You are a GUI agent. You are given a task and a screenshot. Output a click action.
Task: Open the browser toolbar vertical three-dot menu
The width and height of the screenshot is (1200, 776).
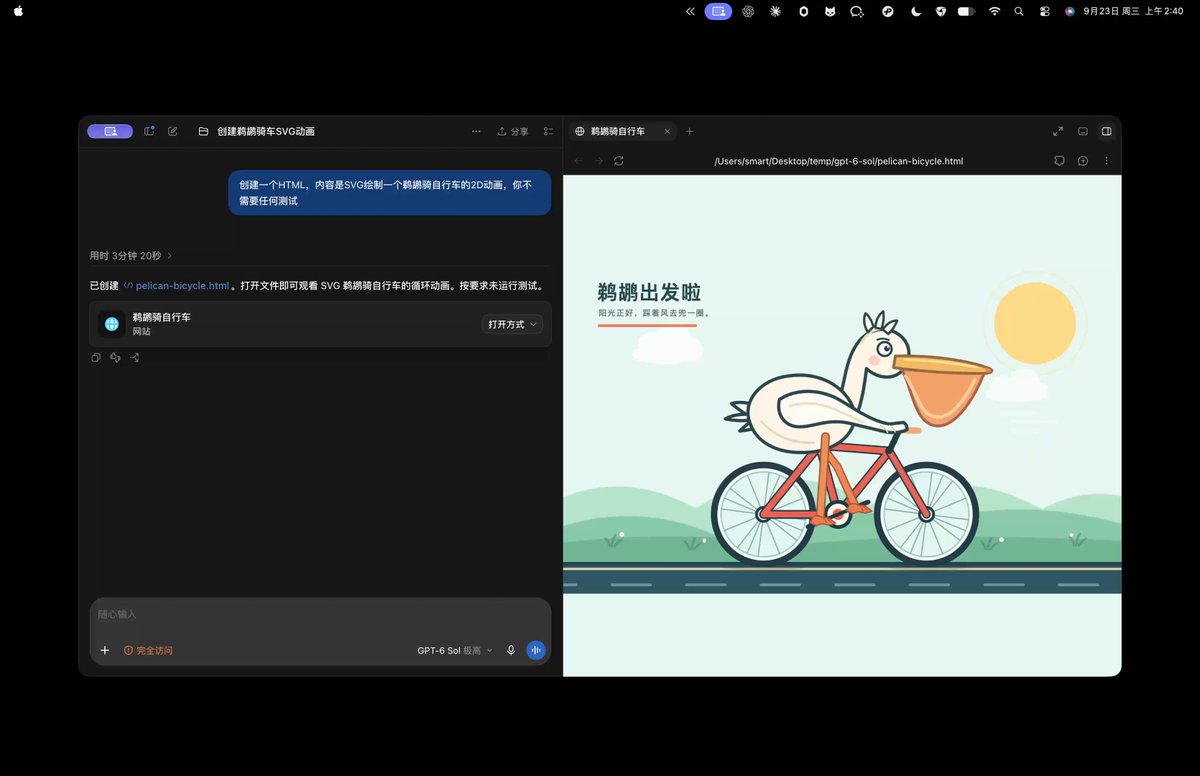tap(1106, 161)
